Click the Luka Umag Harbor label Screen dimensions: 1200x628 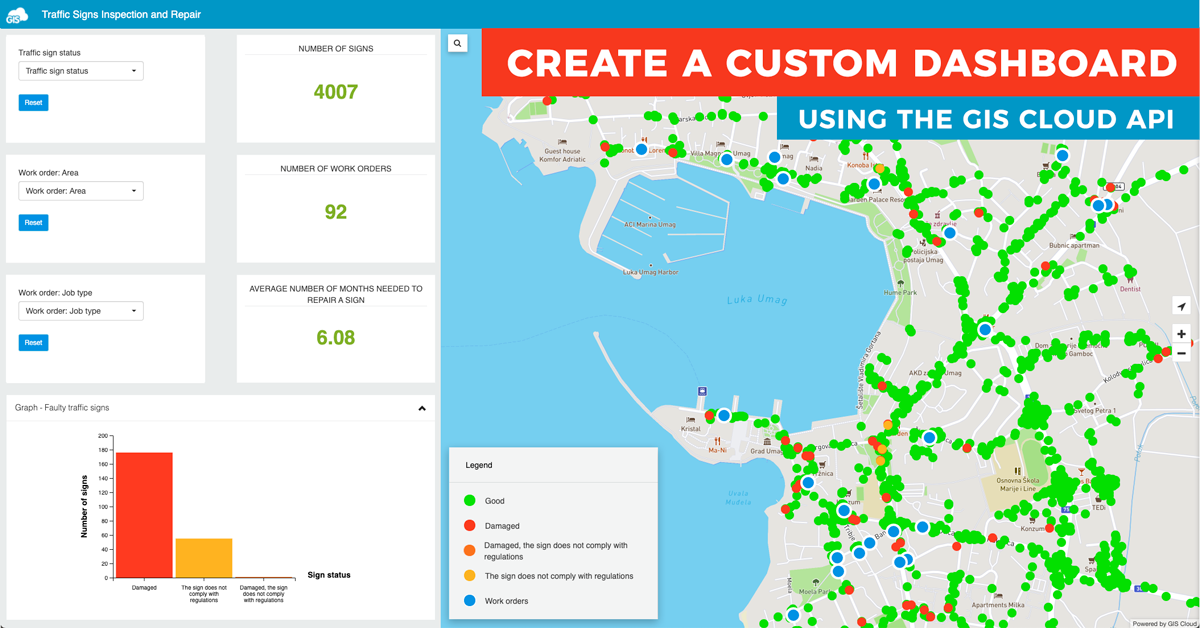651,272
